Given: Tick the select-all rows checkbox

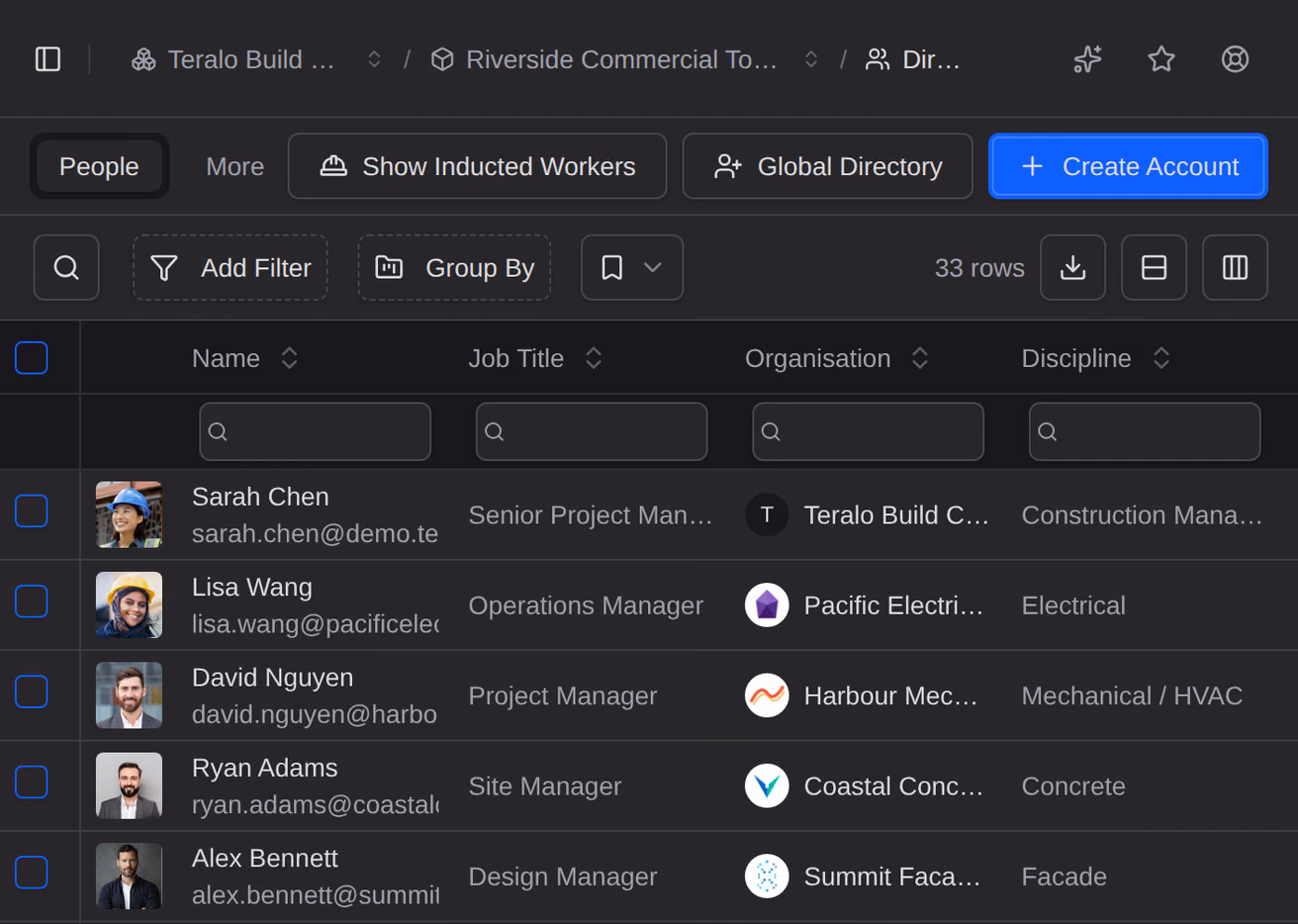Looking at the screenshot, I should 32,358.
